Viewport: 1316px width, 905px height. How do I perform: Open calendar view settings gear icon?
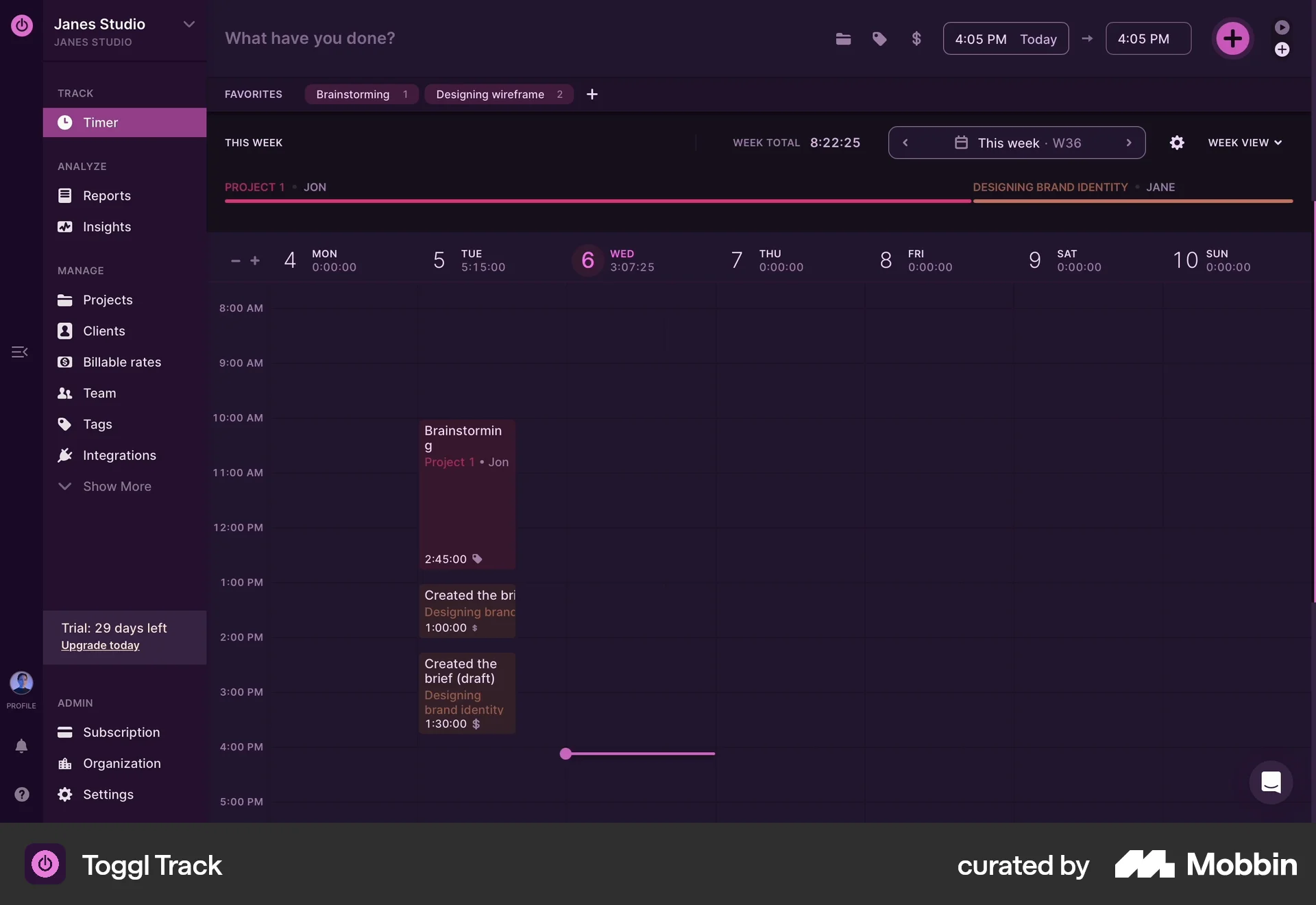[1177, 143]
